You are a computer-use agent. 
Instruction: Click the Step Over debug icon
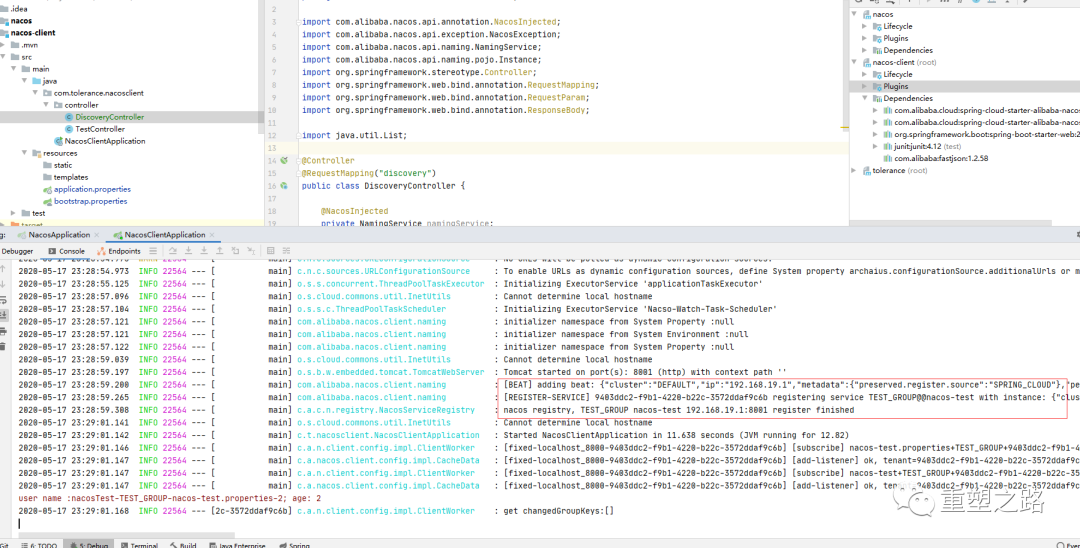pos(172,251)
